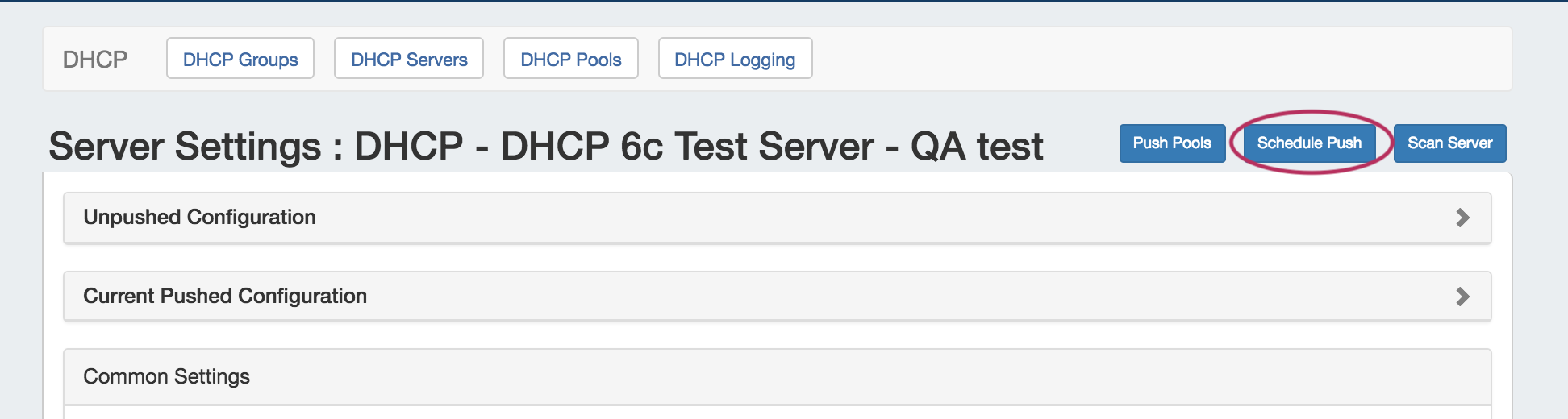Select the words 'QA test' in the heading
Screen dimensions: 1568x419
(977, 147)
